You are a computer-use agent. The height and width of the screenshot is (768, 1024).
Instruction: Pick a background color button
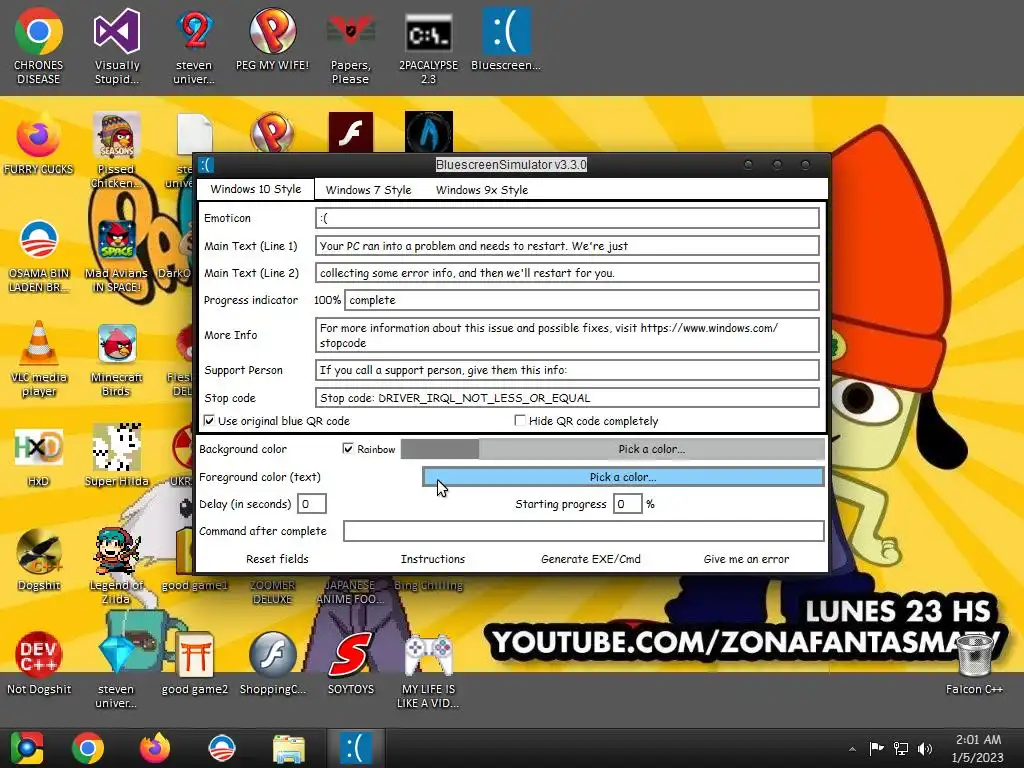tap(651, 449)
